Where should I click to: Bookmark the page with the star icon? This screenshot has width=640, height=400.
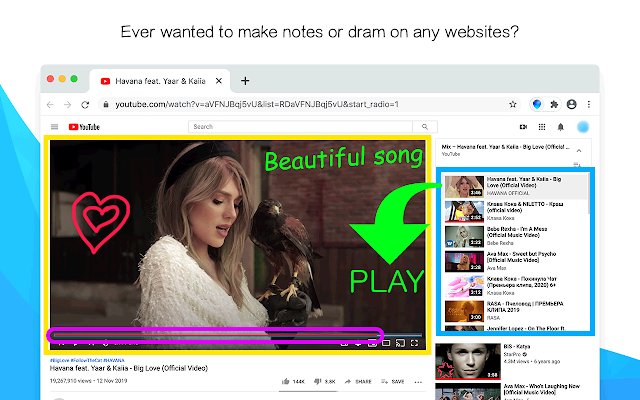[513, 104]
